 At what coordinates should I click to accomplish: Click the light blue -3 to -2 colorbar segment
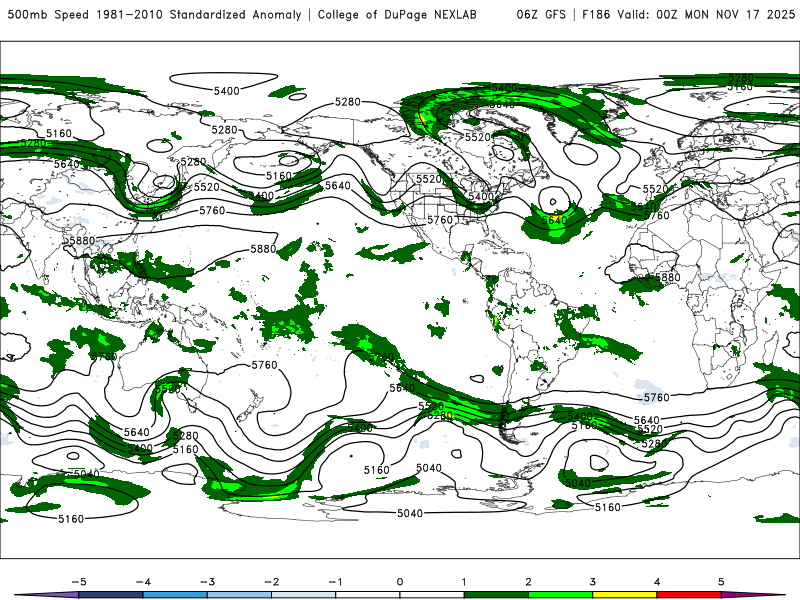click(x=239, y=595)
